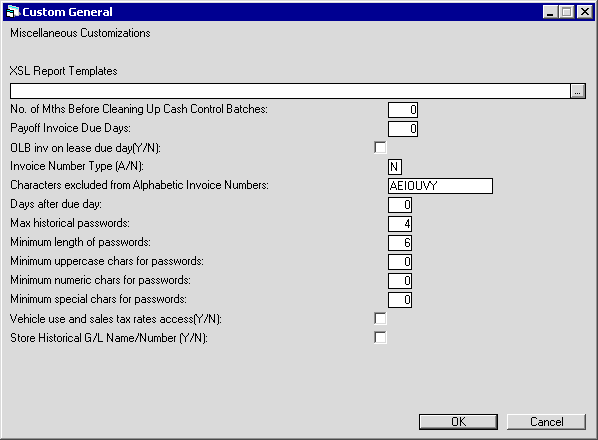Close the Custom General dialog
Screen dimensions: 598x440
click(585, 12)
